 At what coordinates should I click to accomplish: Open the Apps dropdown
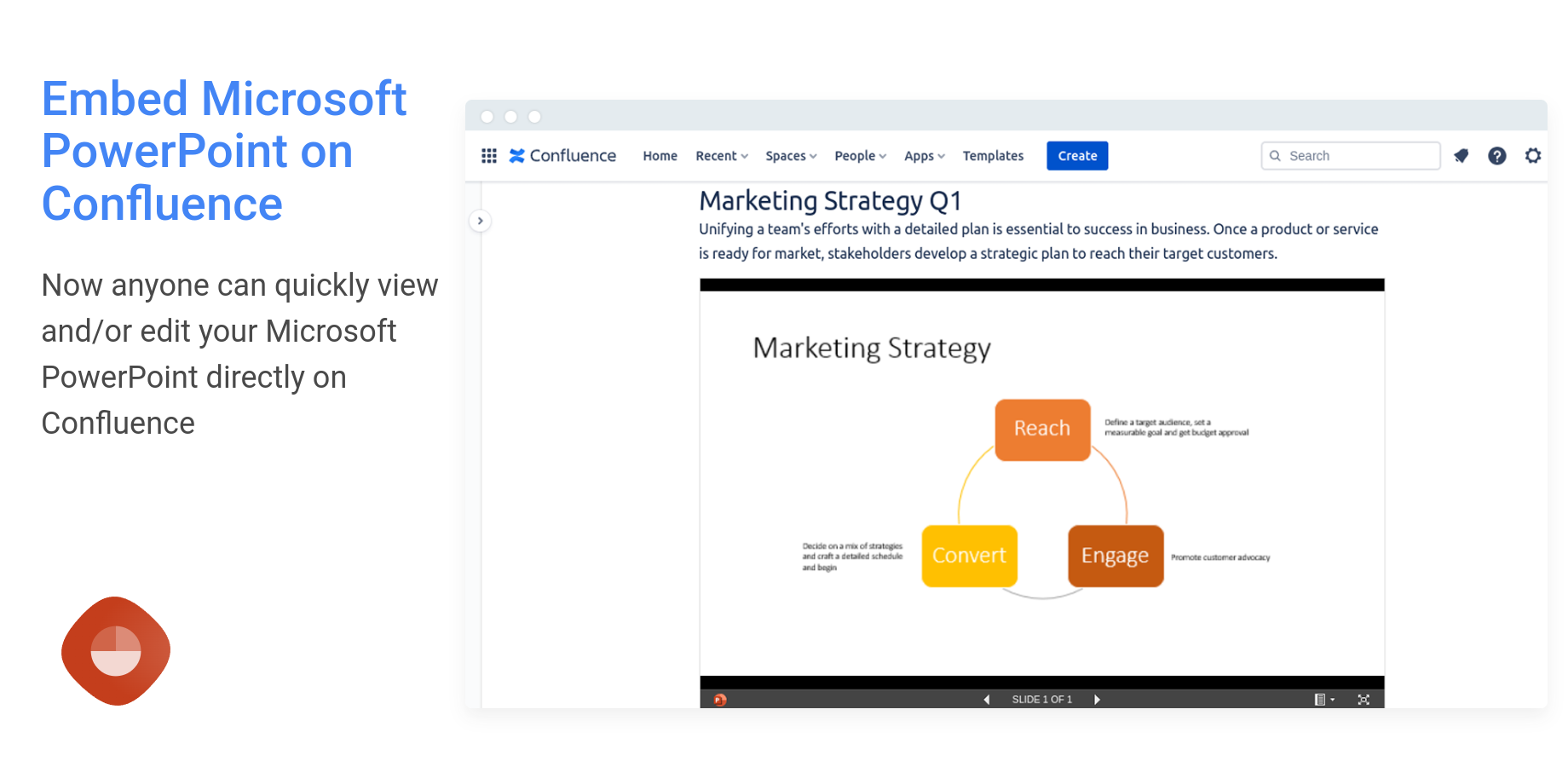tap(925, 156)
